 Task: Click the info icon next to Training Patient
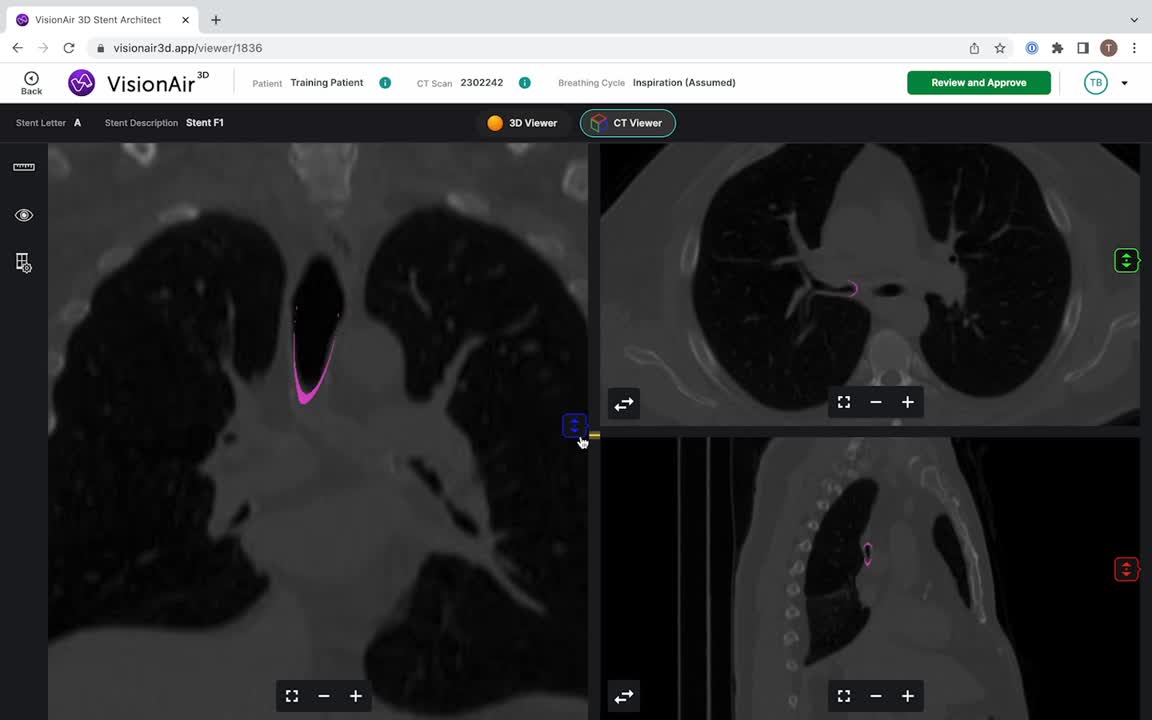[385, 83]
